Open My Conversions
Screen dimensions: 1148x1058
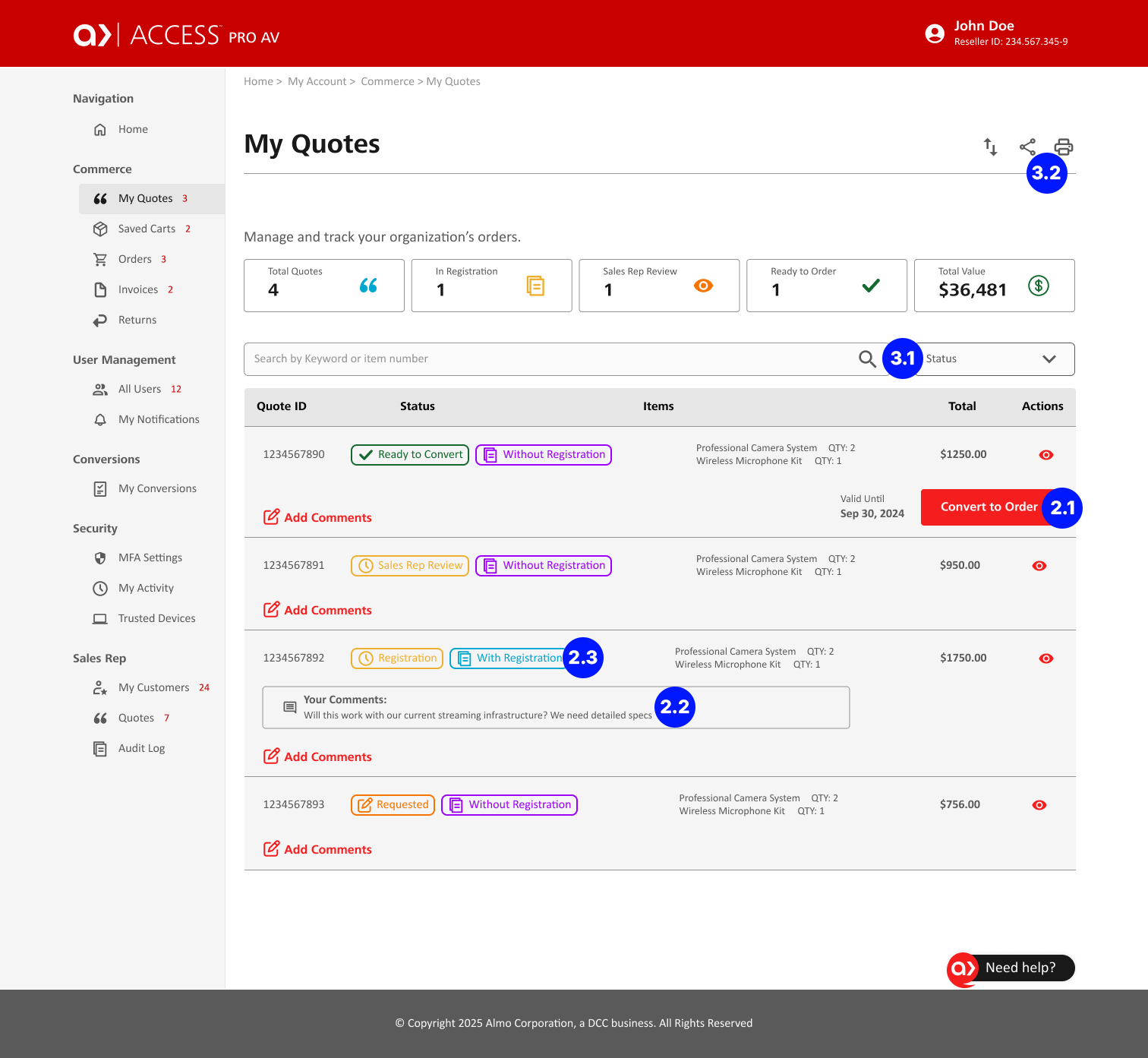(157, 488)
